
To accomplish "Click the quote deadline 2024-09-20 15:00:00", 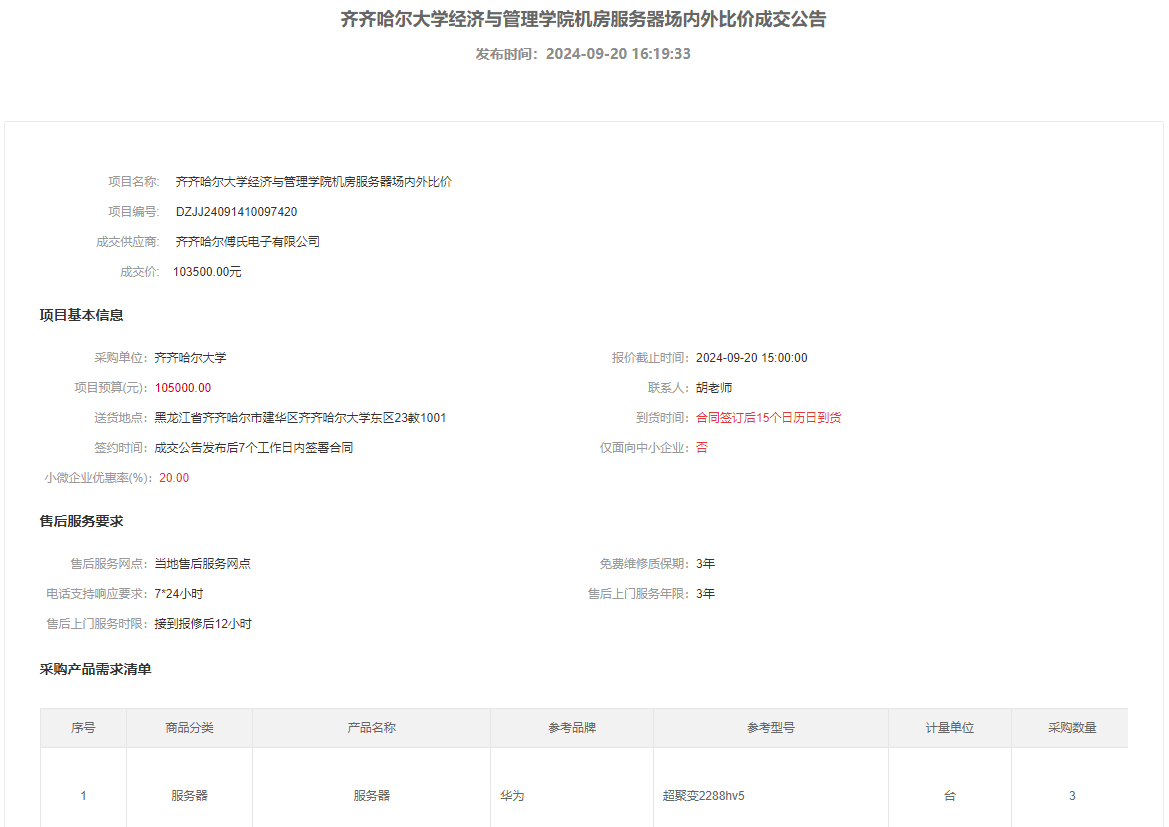I will tap(751, 358).
